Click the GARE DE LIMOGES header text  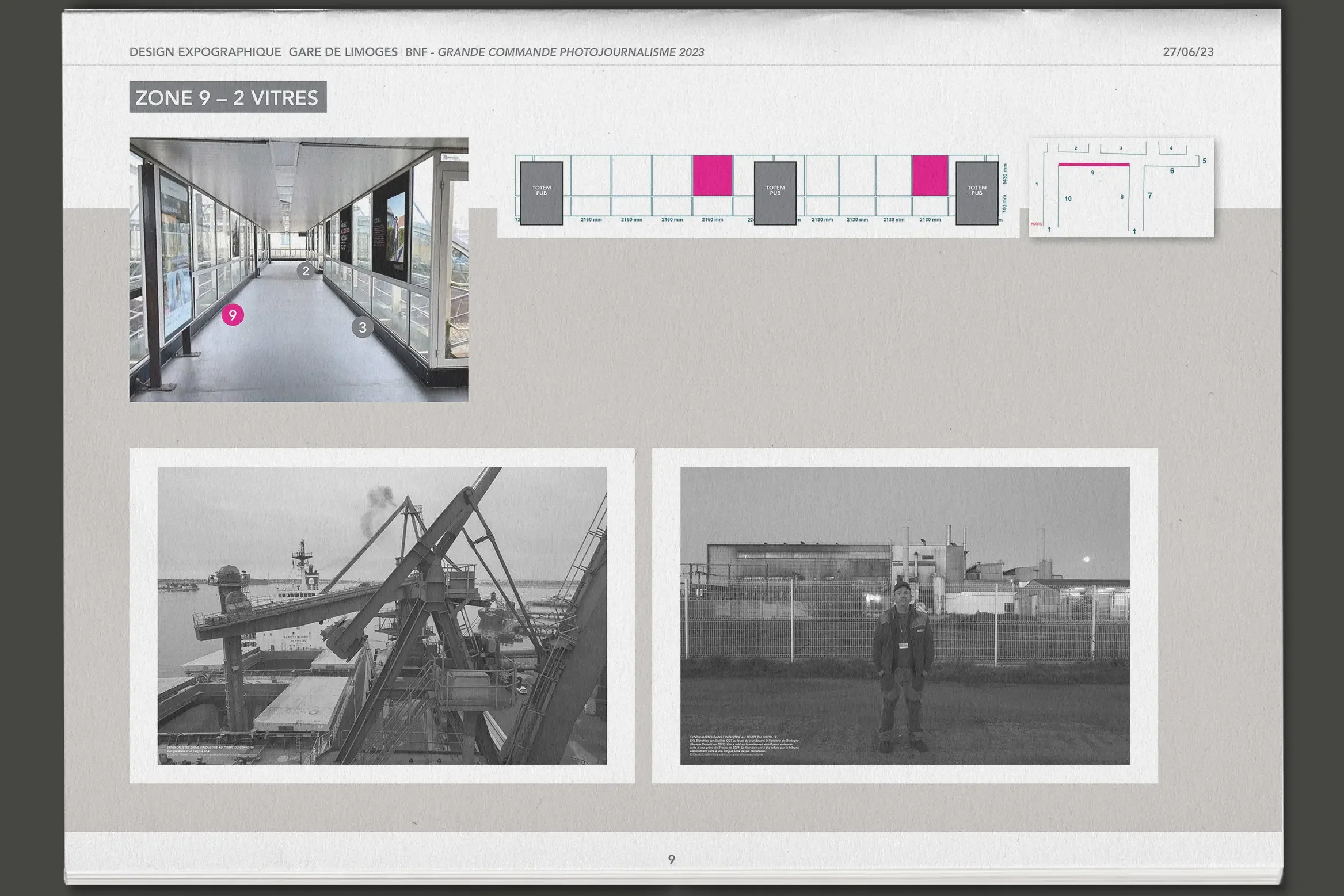(x=343, y=52)
